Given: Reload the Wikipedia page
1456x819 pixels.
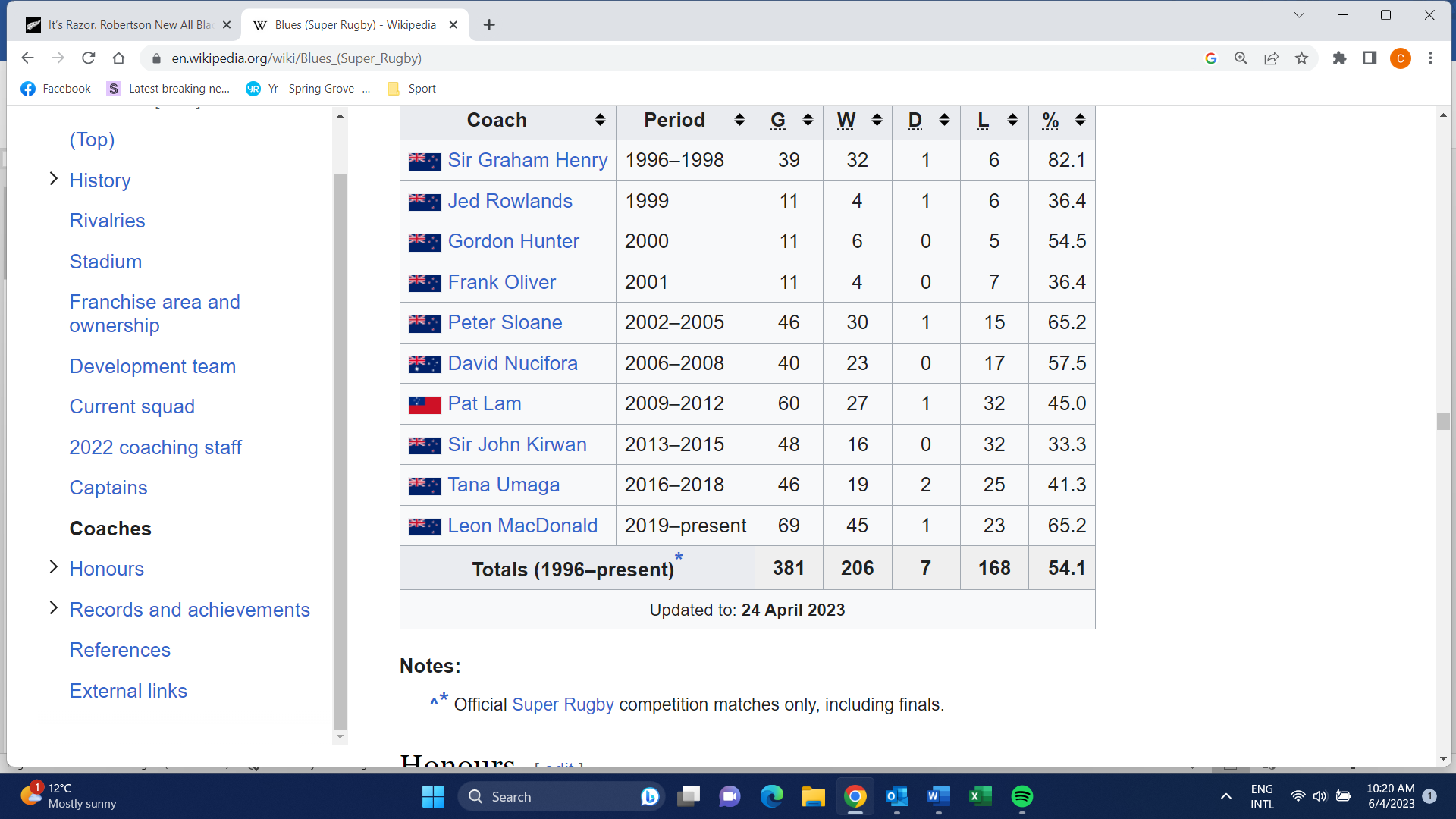Looking at the screenshot, I should point(89,58).
